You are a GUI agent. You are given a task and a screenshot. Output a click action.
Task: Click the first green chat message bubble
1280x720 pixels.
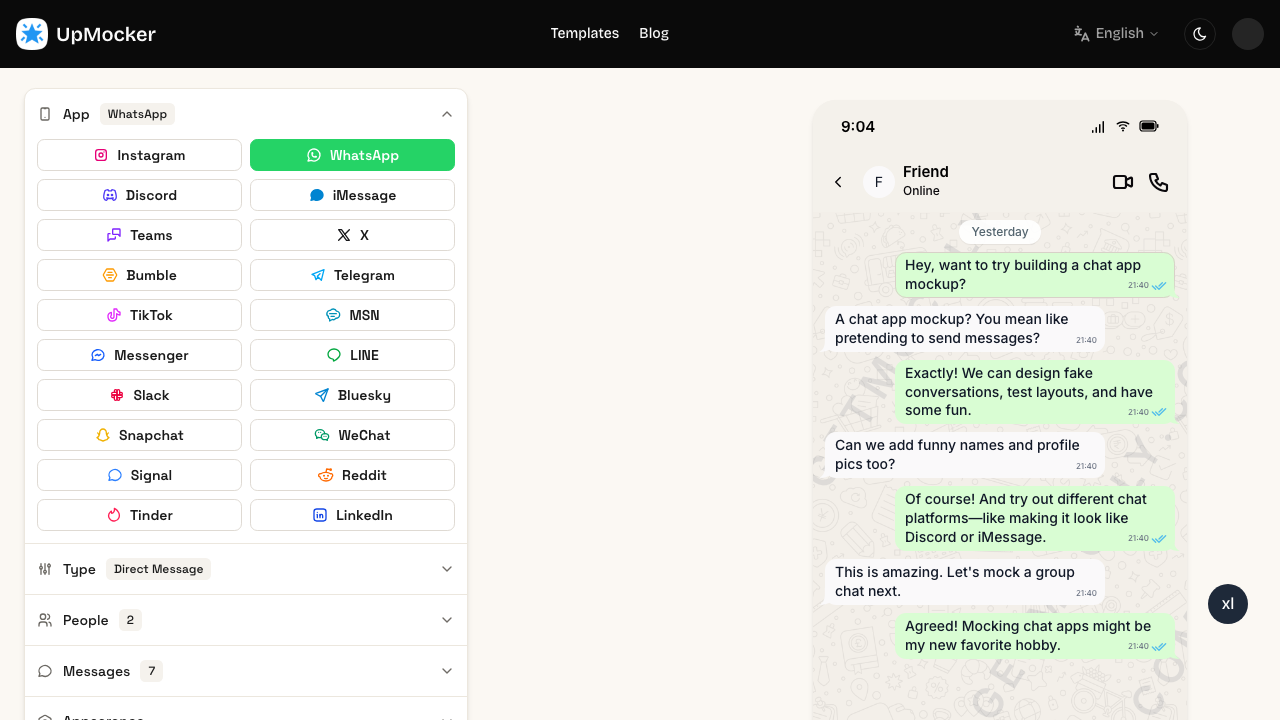point(1034,275)
